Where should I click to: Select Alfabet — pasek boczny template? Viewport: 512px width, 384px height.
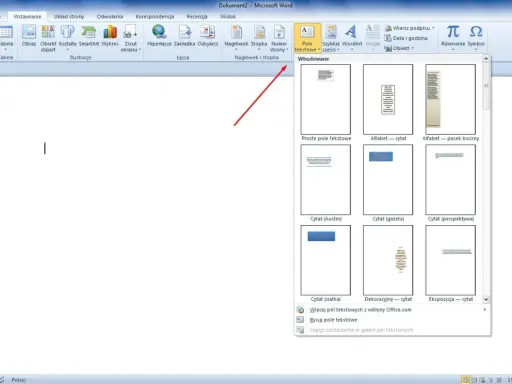pyautogui.click(x=450, y=99)
